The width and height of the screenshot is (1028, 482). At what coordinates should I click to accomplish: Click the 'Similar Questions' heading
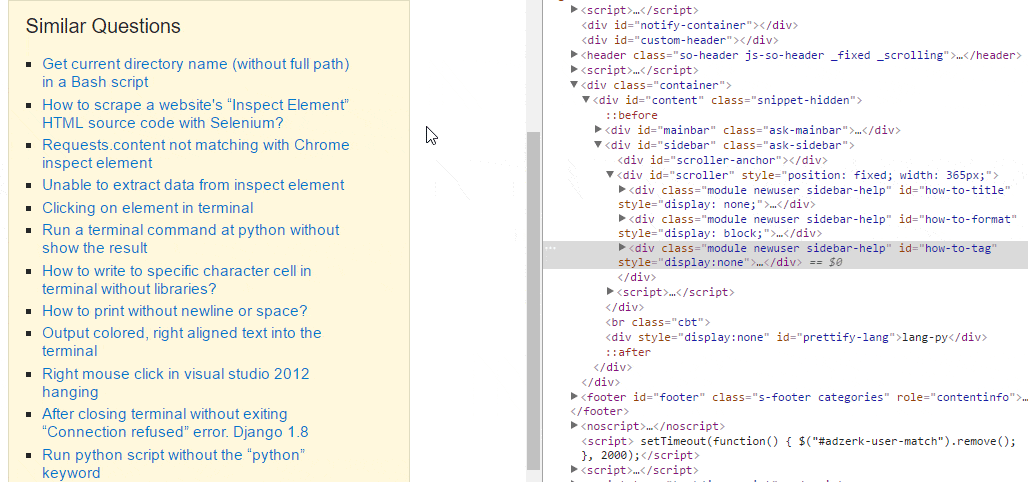click(103, 26)
